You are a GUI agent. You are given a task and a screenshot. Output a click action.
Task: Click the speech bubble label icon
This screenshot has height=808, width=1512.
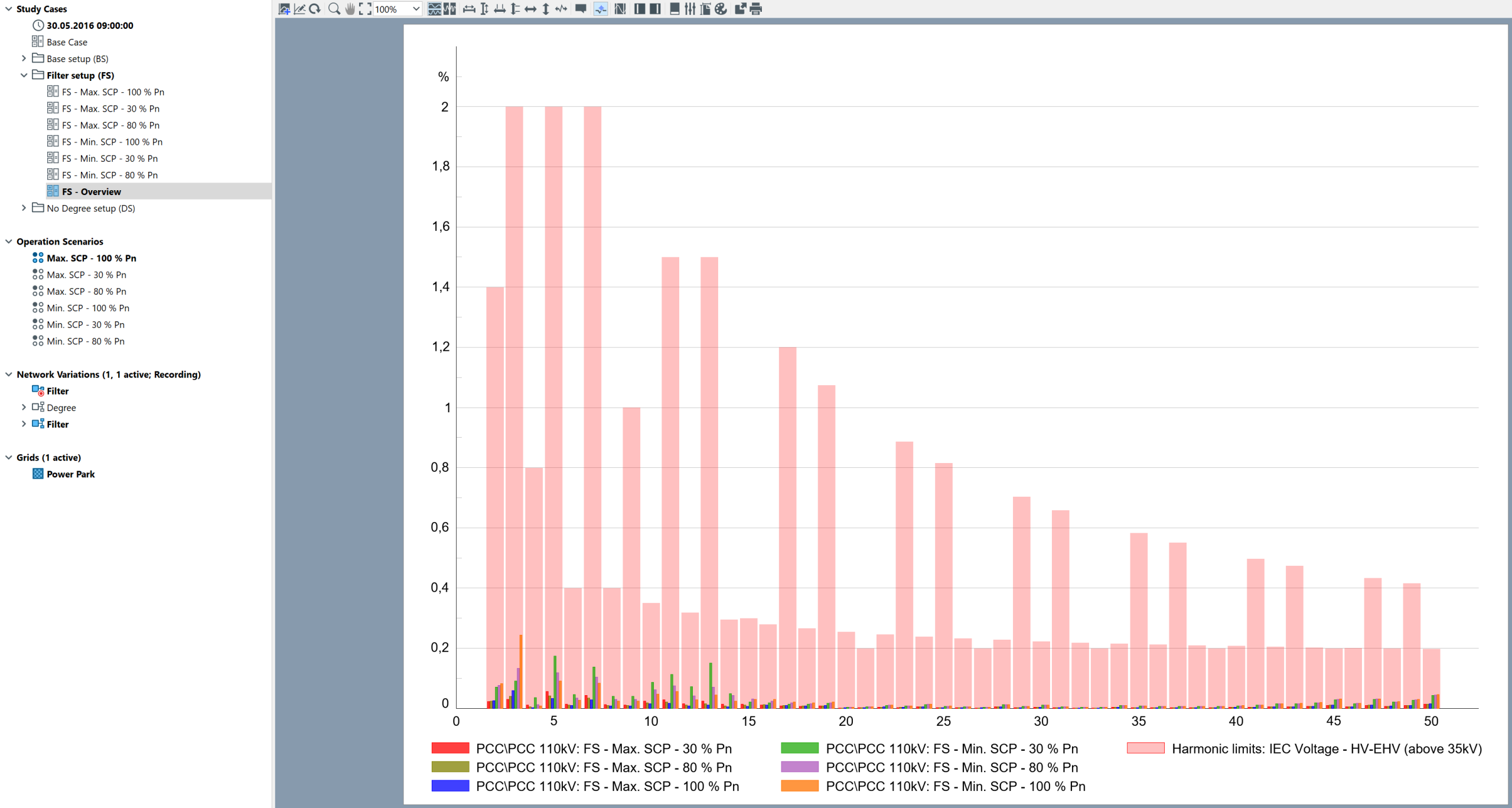click(581, 9)
